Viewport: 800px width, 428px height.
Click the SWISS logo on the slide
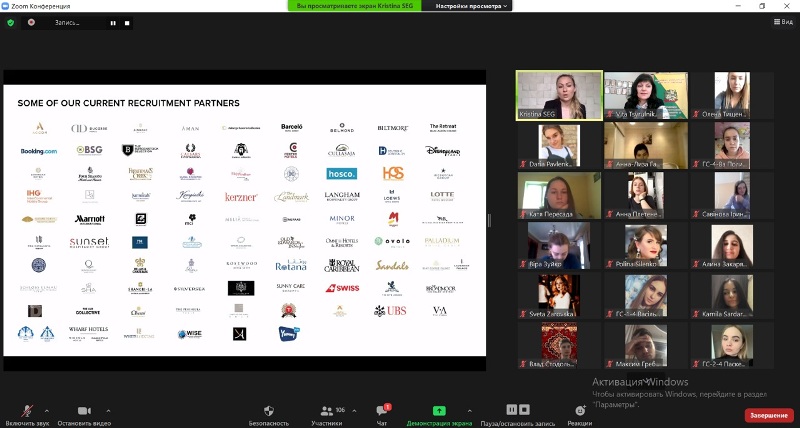pos(342,288)
